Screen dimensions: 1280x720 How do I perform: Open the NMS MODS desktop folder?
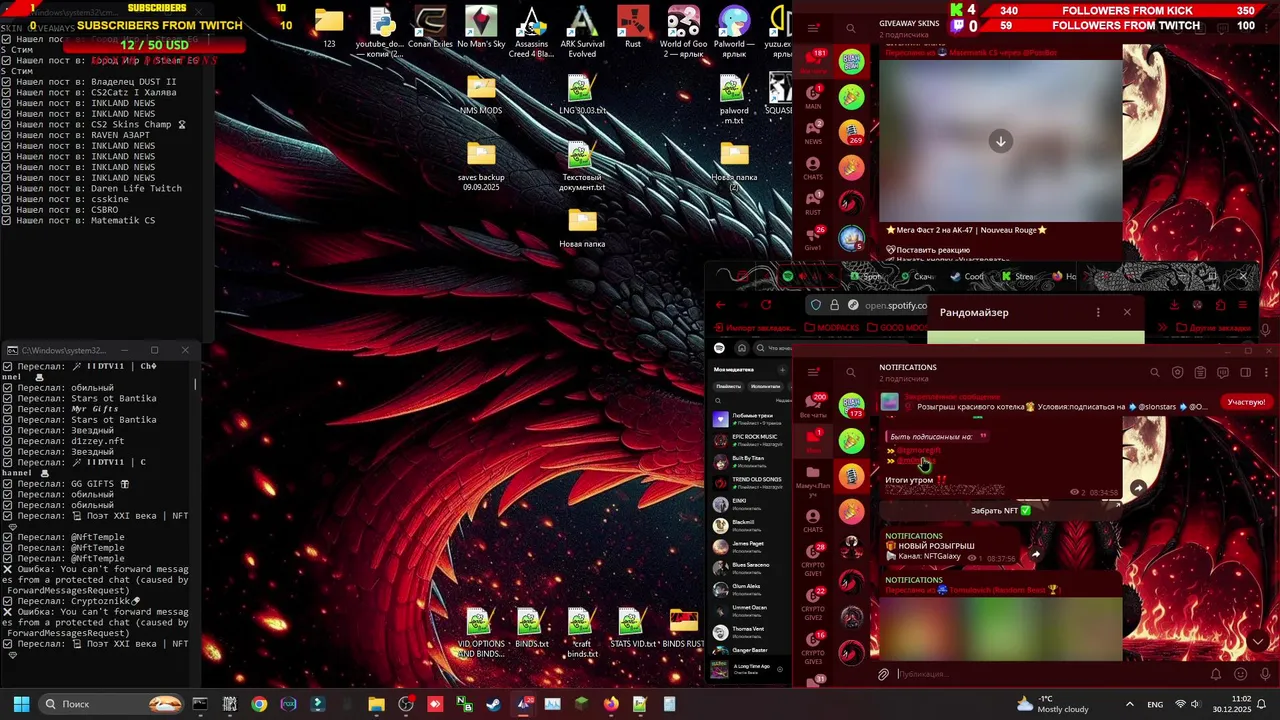tap(481, 94)
